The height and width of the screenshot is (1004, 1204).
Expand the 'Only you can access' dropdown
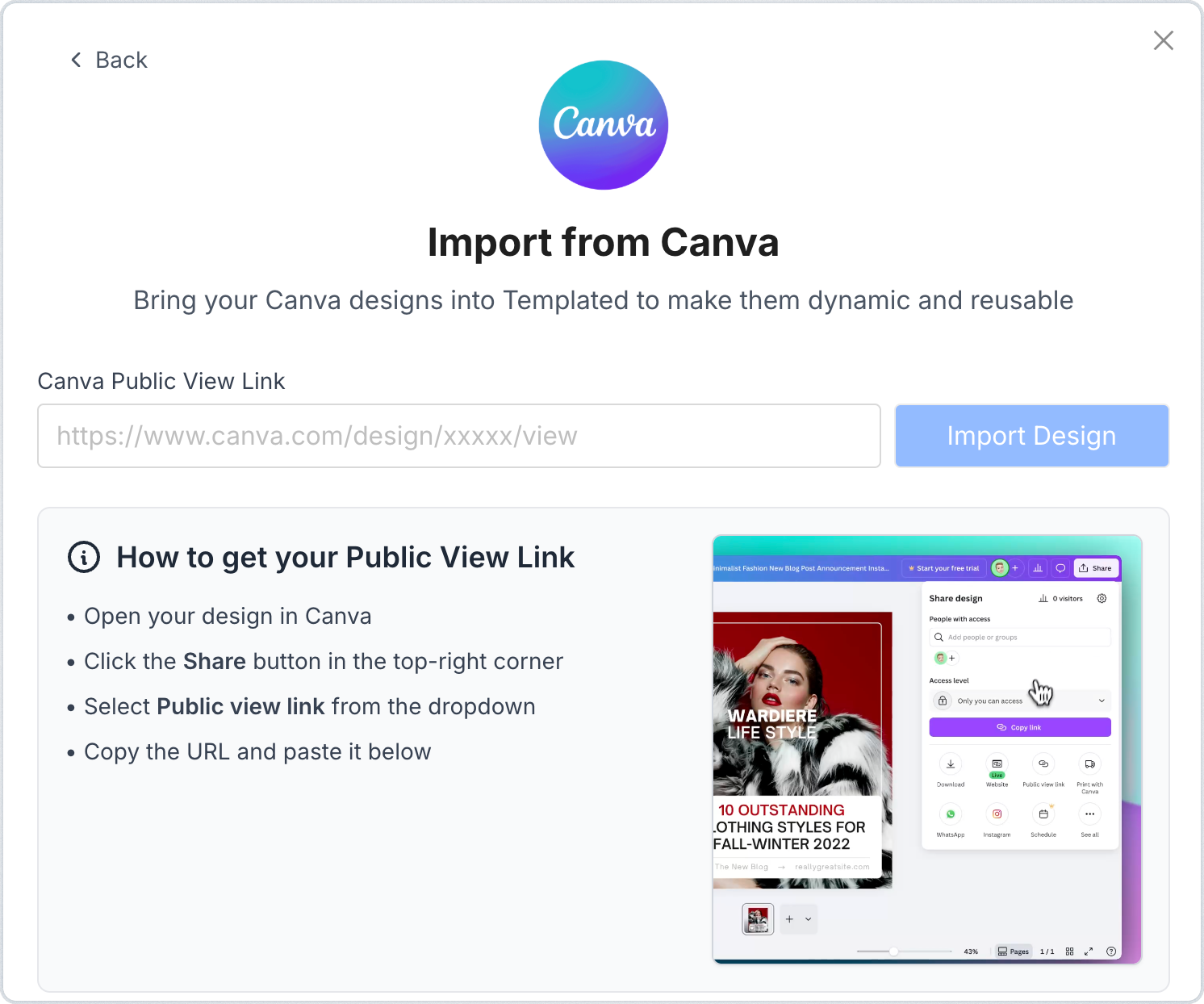1020,701
